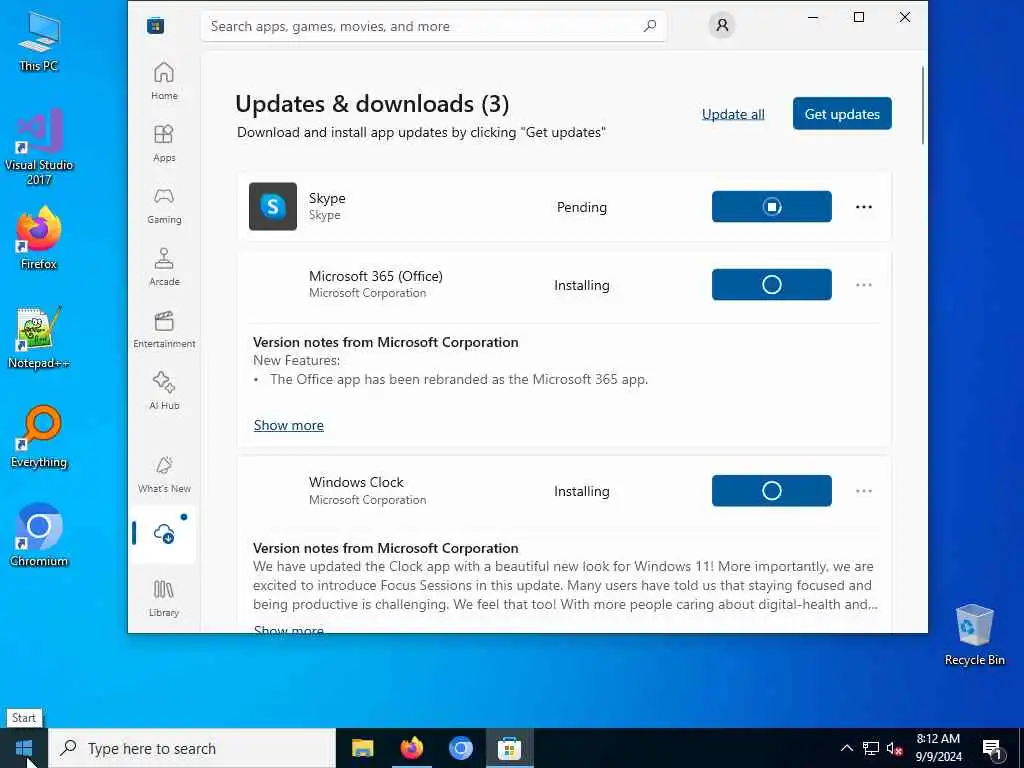The width and height of the screenshot is (1024, 768).
Task: Open Entertainment section in sidebar
Action: [x=164, y=329]
